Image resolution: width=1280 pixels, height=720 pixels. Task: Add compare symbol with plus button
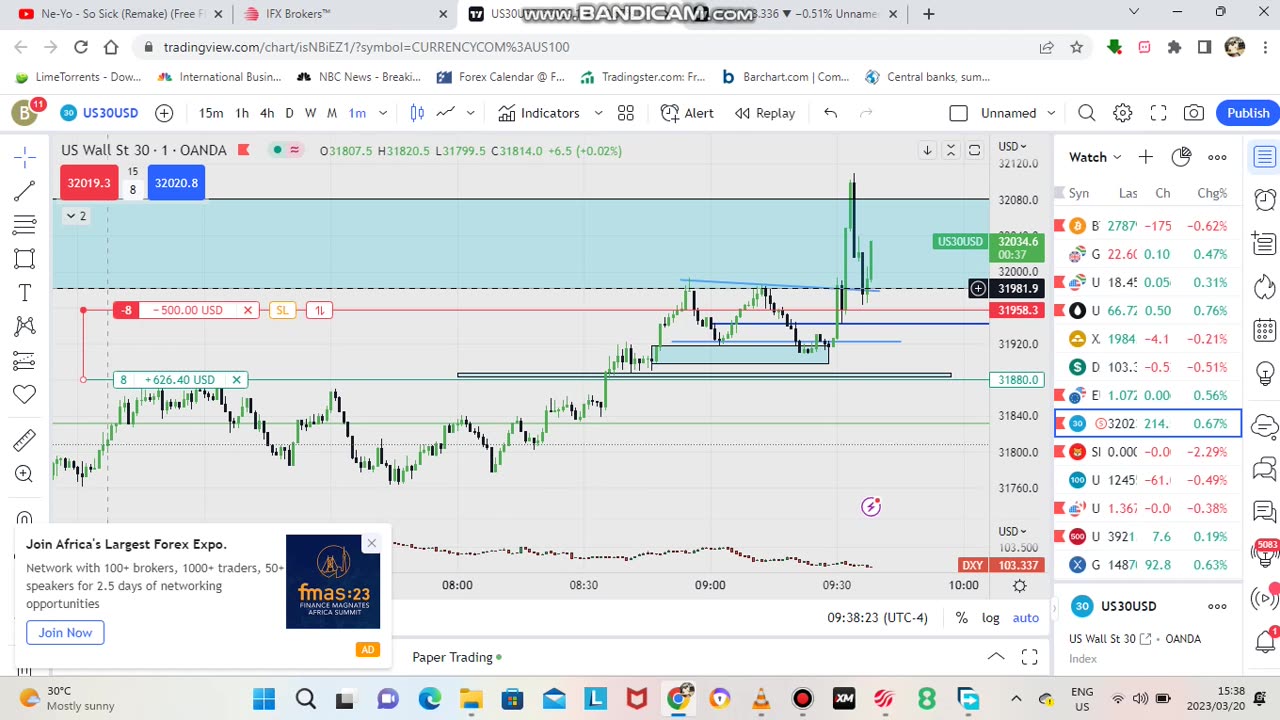point(164,113)
